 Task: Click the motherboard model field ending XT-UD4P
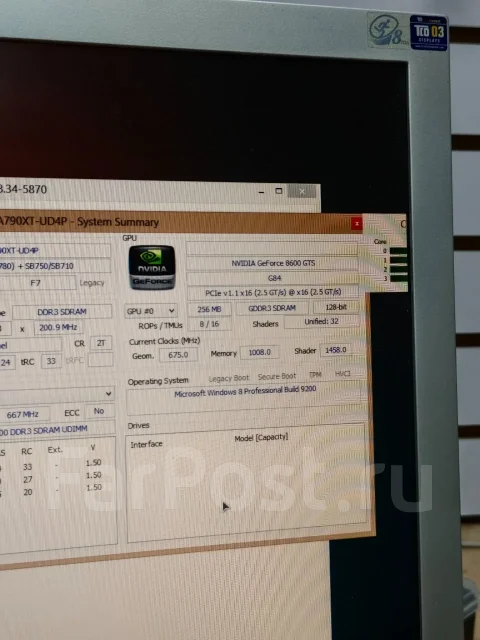55,250
